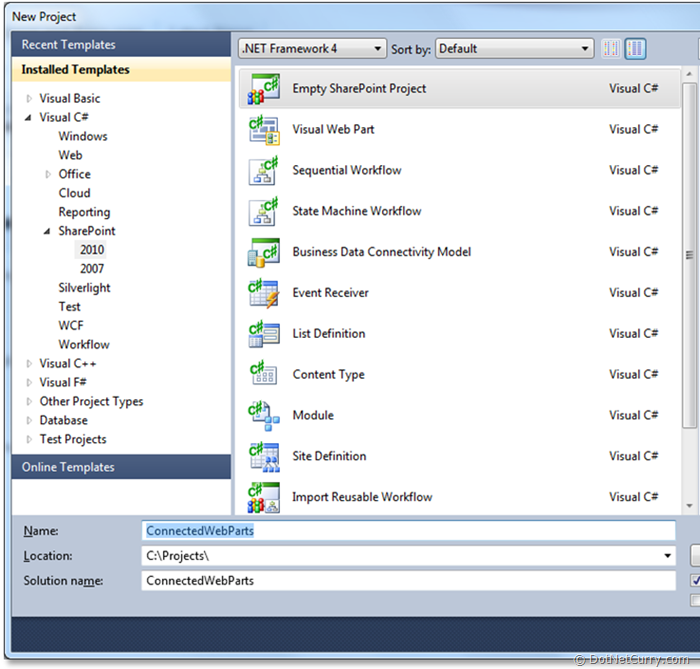Click 'Empty SharePoint Project' template name
The image size is (700, 669).
[359, 89]
